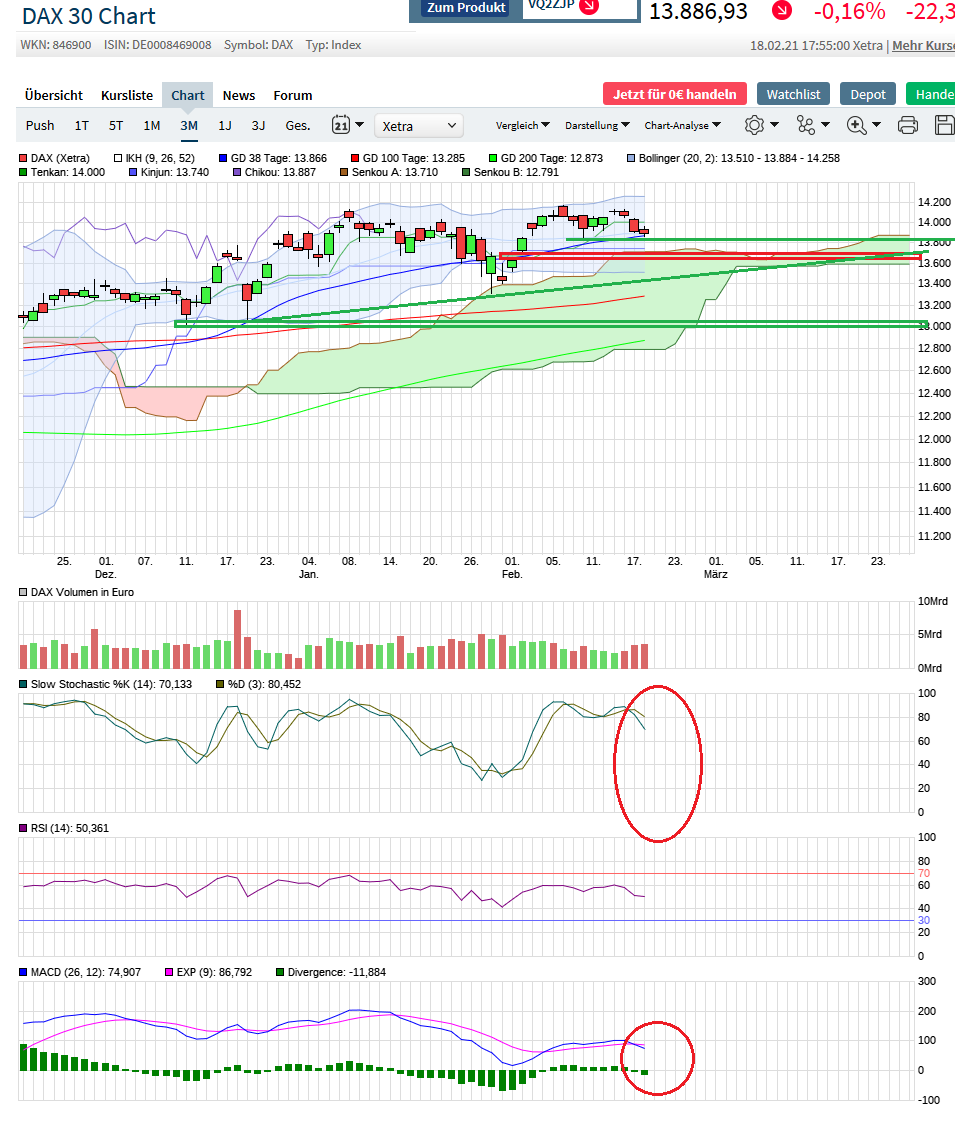Click the GD 200 Tage green swatch
The width and height of the screenshot is (955, 1126).
pos(493,158)
